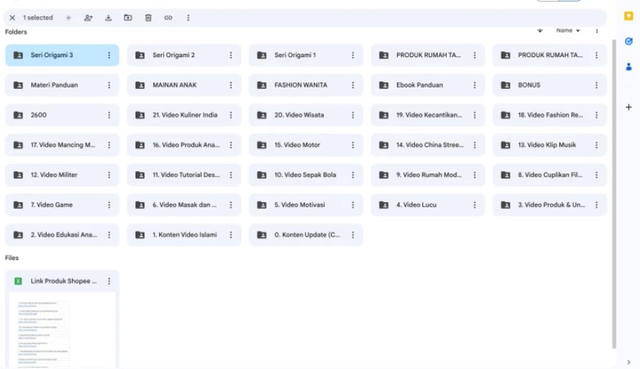Select 12. Video Militer folder

tap(62, 175)
